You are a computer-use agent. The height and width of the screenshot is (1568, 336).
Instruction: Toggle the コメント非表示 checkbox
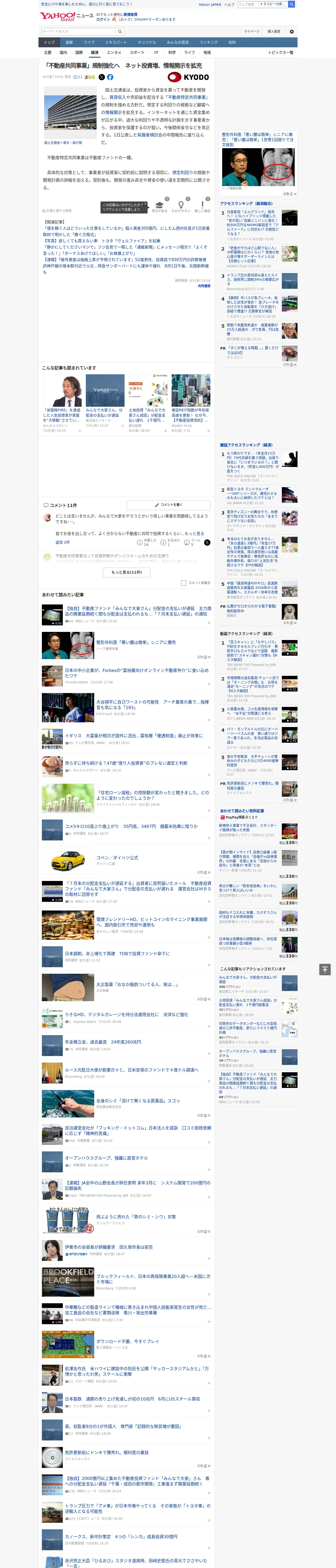coord(183,583)
